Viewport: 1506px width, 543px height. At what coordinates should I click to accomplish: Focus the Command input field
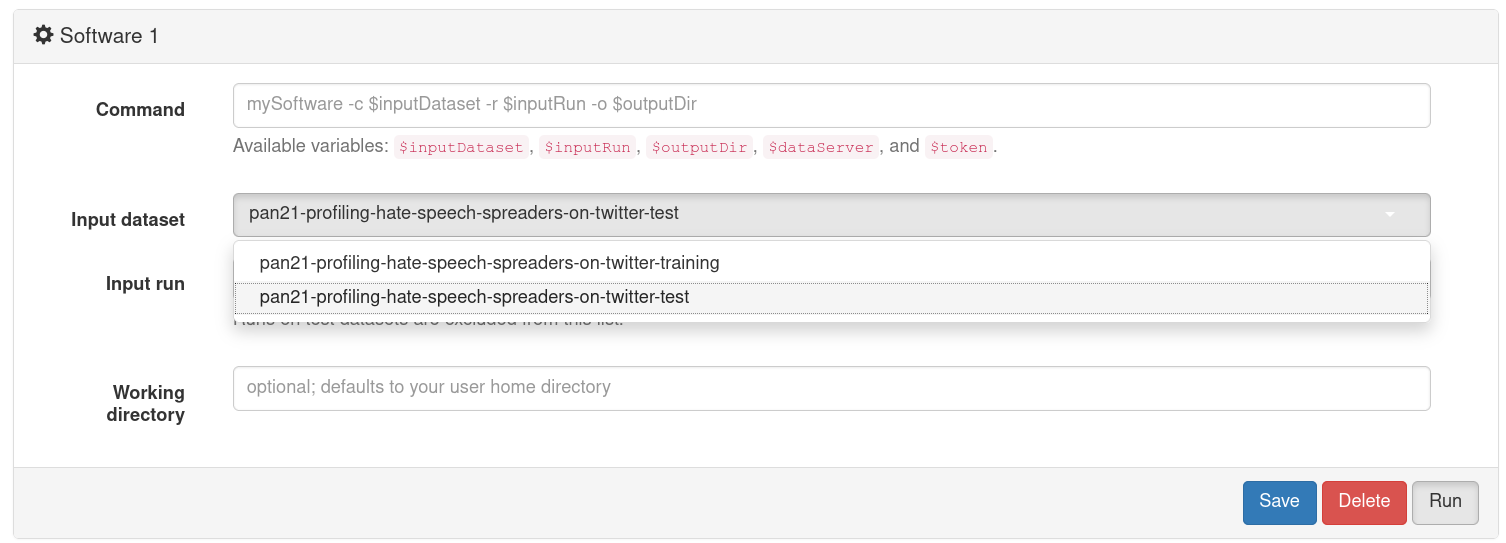[x=831, y=105]
